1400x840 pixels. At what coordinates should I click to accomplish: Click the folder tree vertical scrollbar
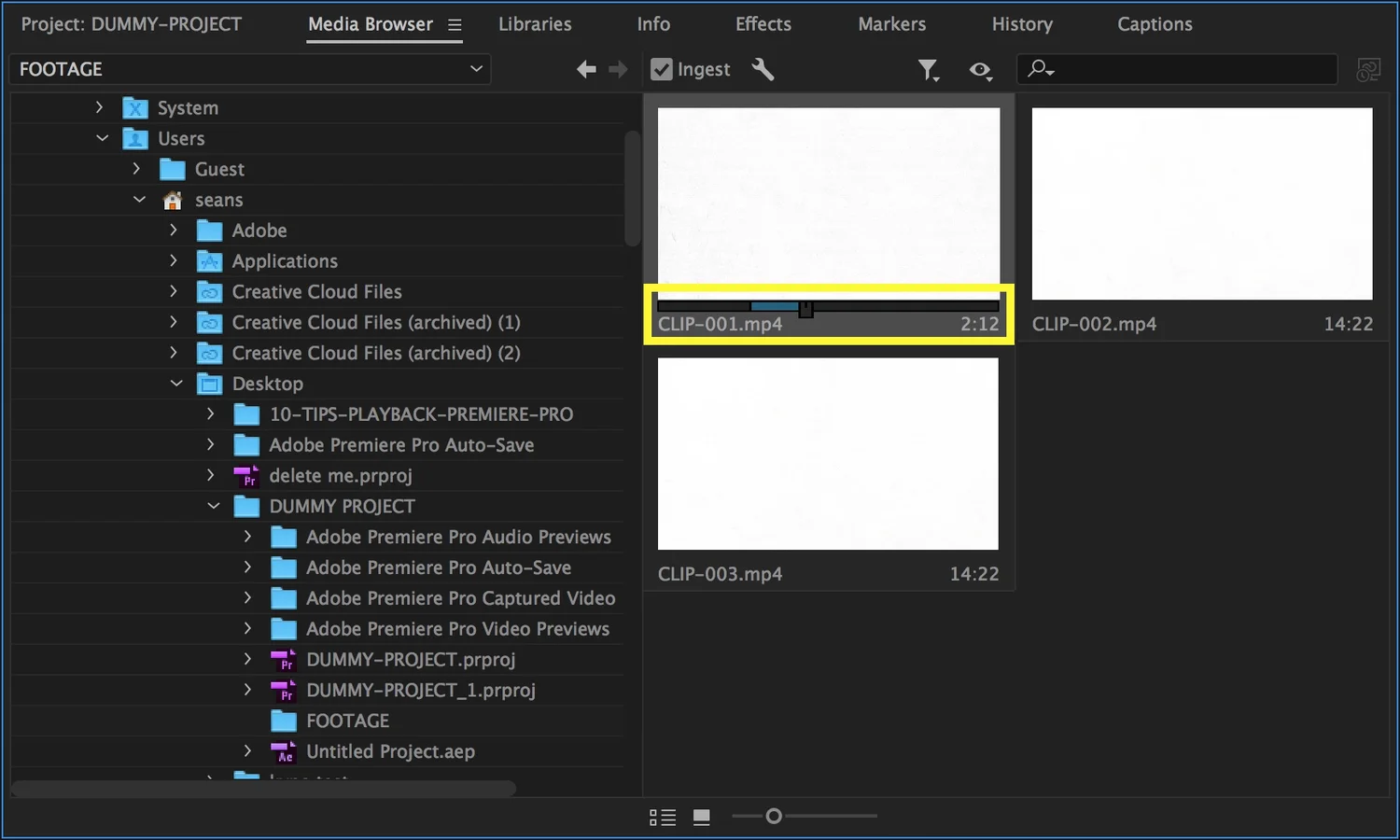pyautogui.click(x=632, y=187)
